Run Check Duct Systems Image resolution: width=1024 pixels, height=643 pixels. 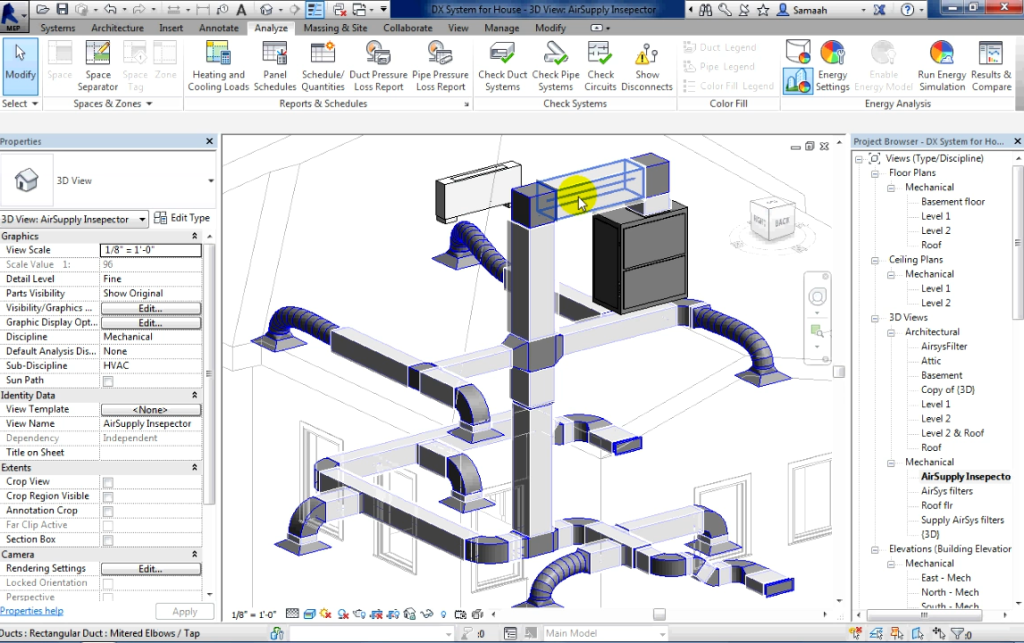502,67
